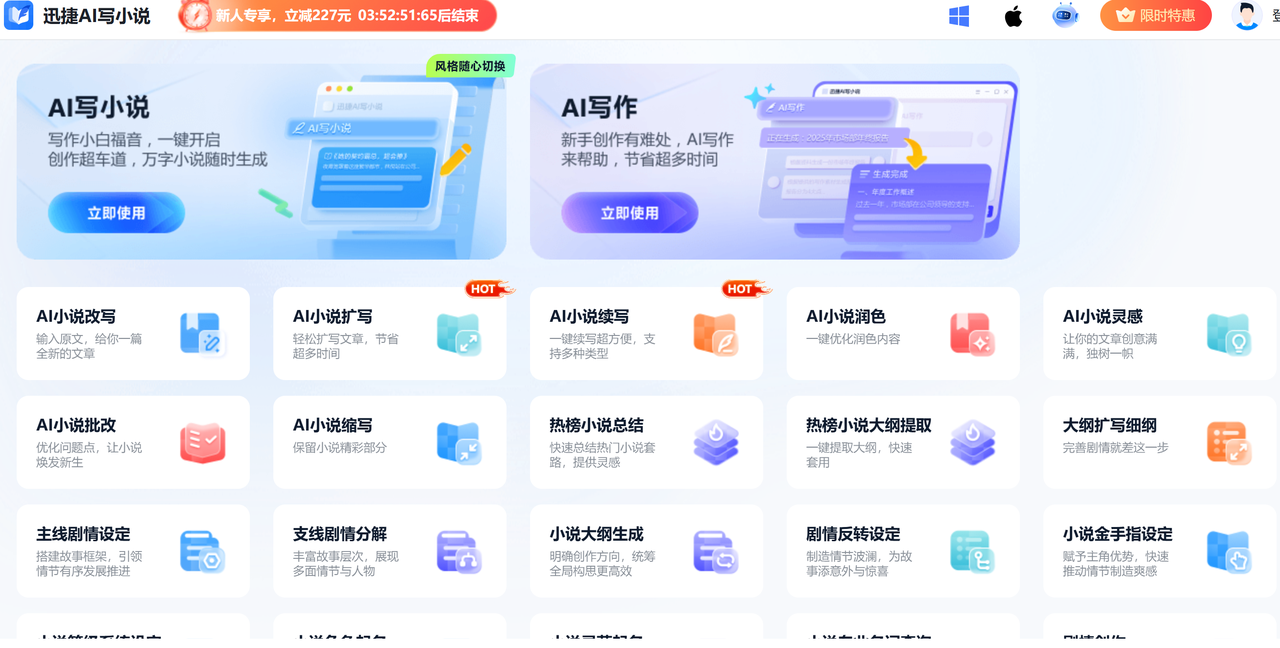
Task: Click description 保留小说精彩部分
Action: coord(340,448)
